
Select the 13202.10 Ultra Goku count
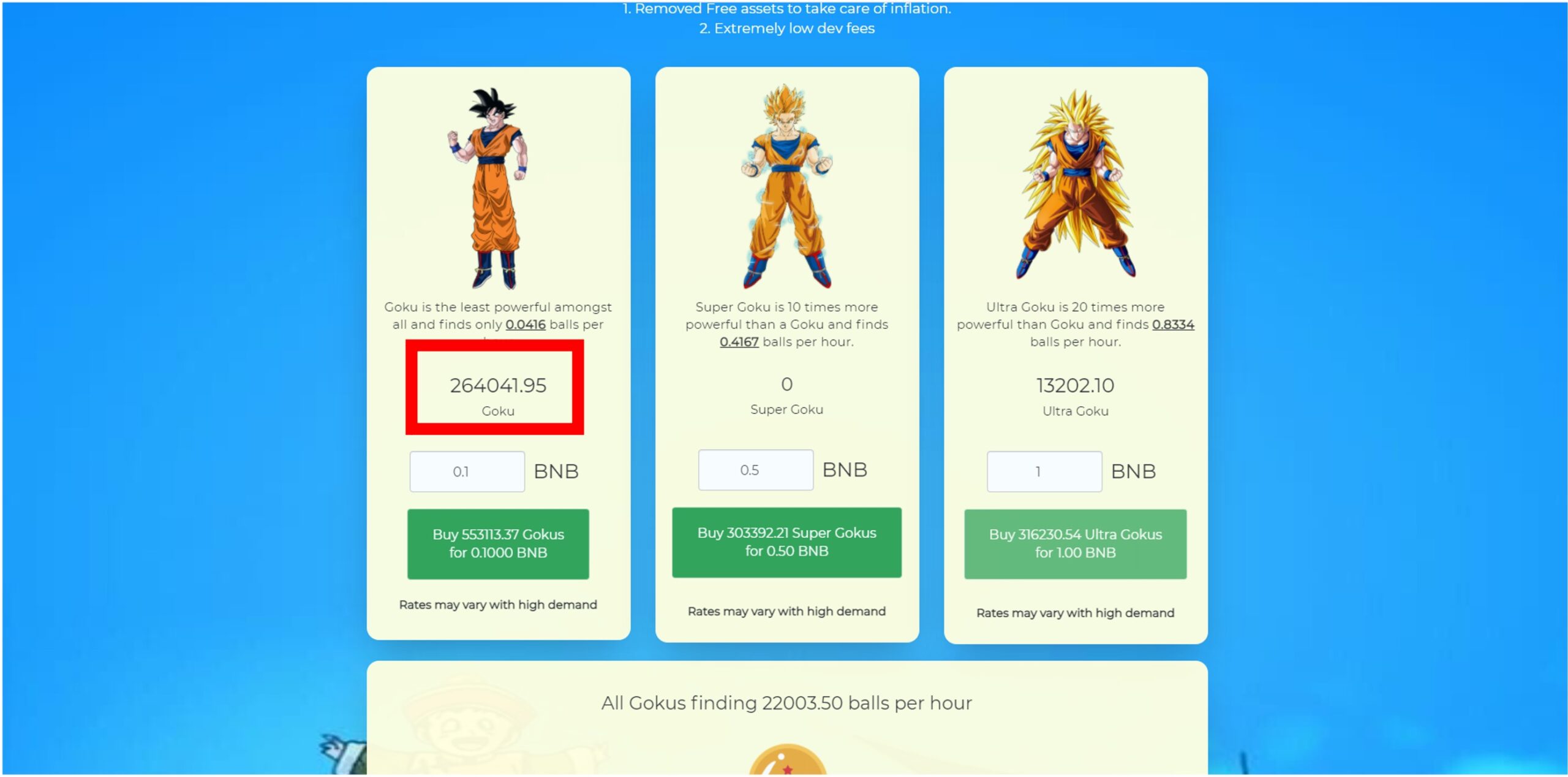tap(1075, 385)
